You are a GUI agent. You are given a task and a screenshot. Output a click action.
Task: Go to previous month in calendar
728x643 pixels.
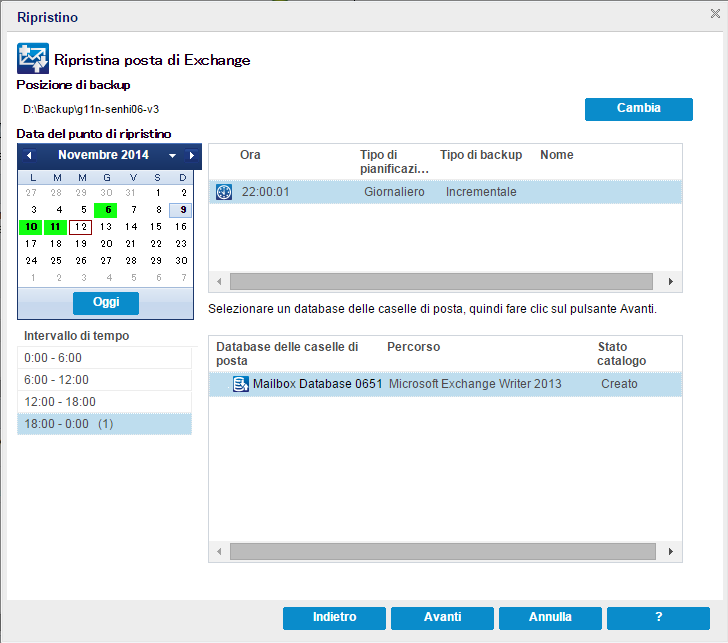pos(29,156)
